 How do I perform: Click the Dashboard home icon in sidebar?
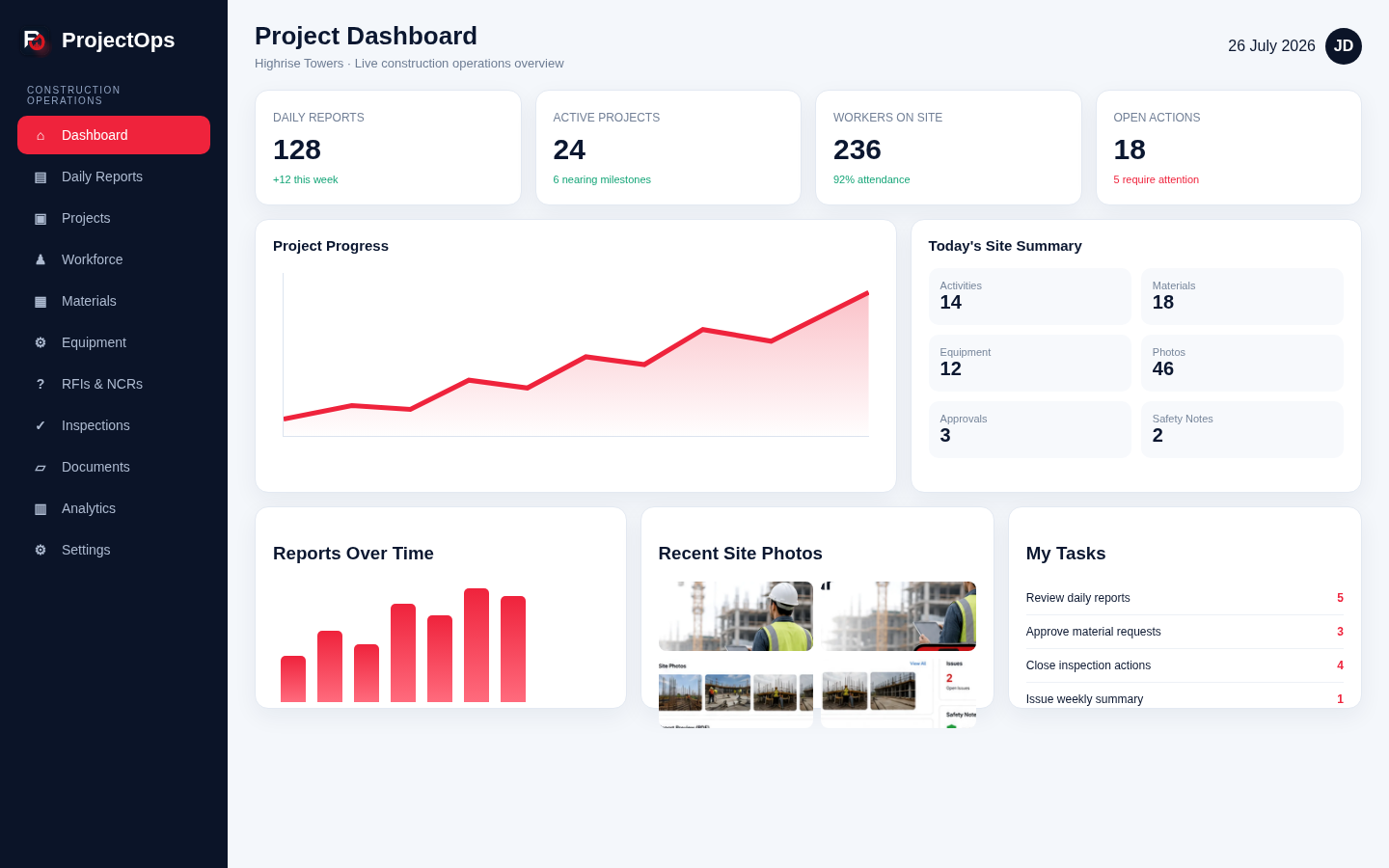coord(41,135)
